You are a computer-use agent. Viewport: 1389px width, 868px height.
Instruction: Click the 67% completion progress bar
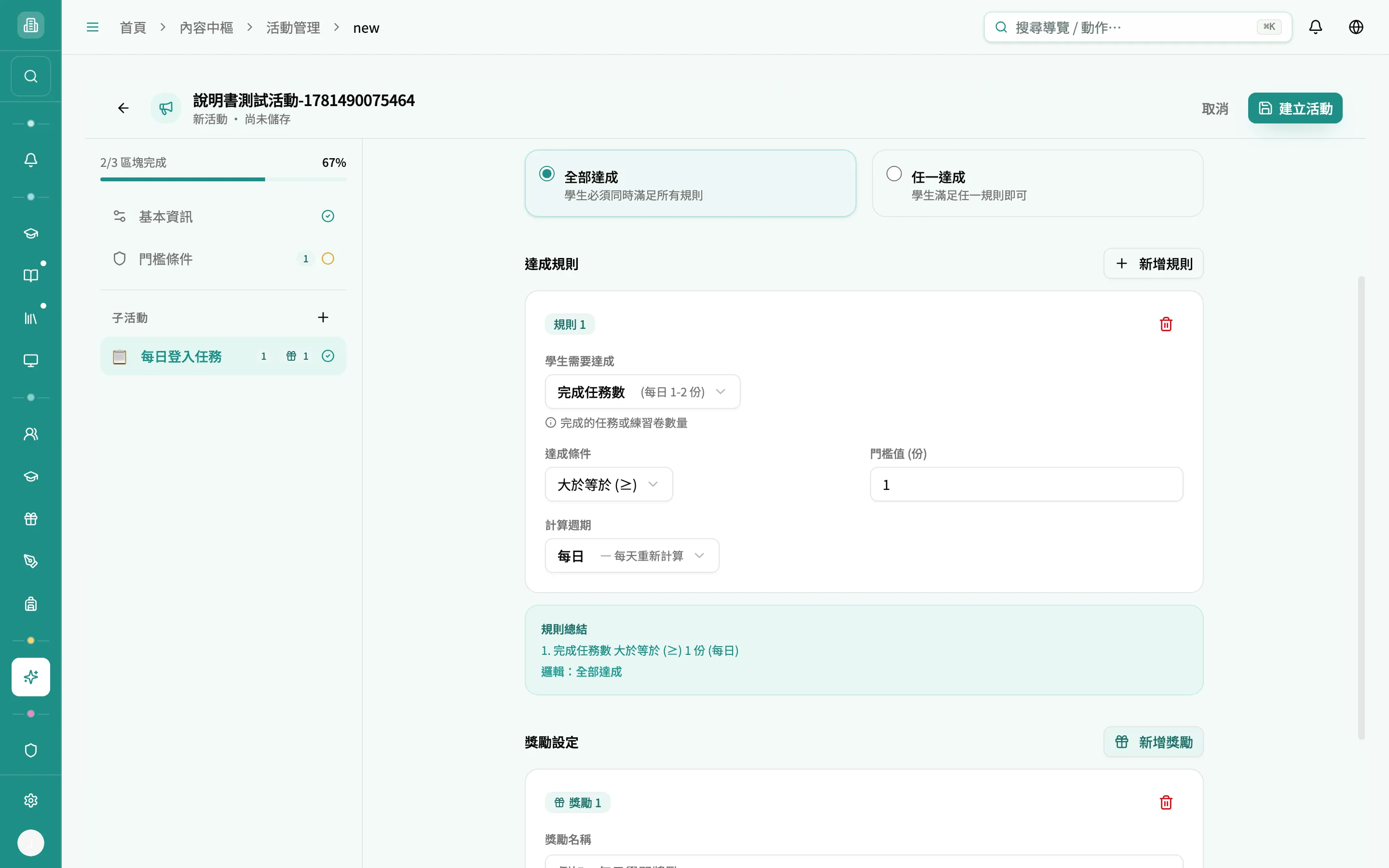[223, 179]
